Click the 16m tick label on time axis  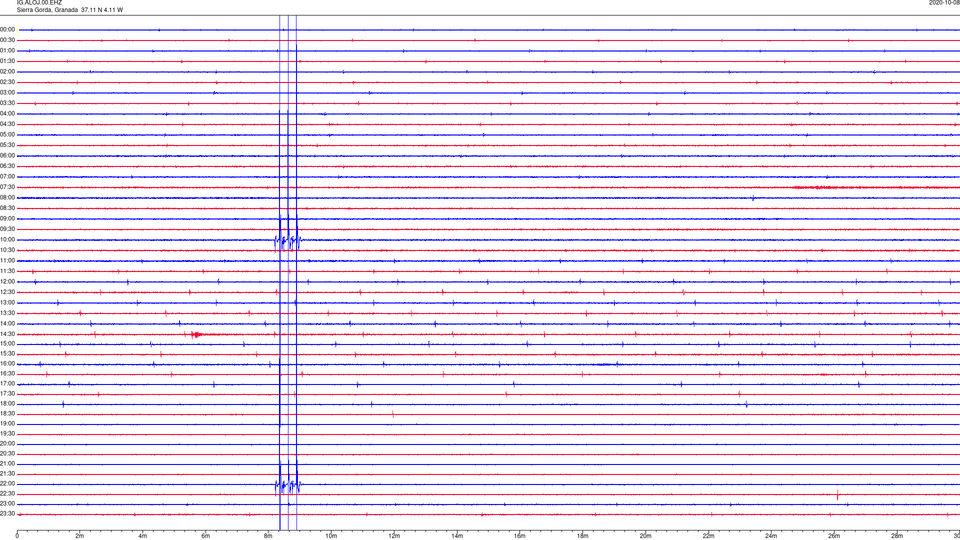point(520,536)
